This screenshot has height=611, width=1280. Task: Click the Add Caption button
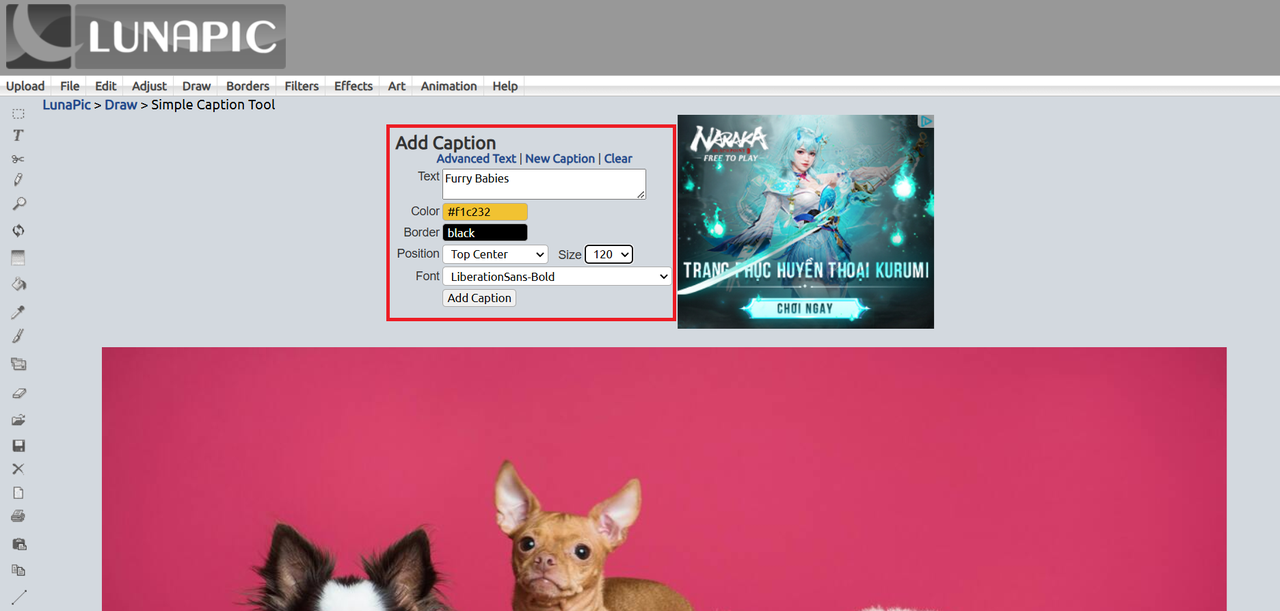(x=480, y=298)
